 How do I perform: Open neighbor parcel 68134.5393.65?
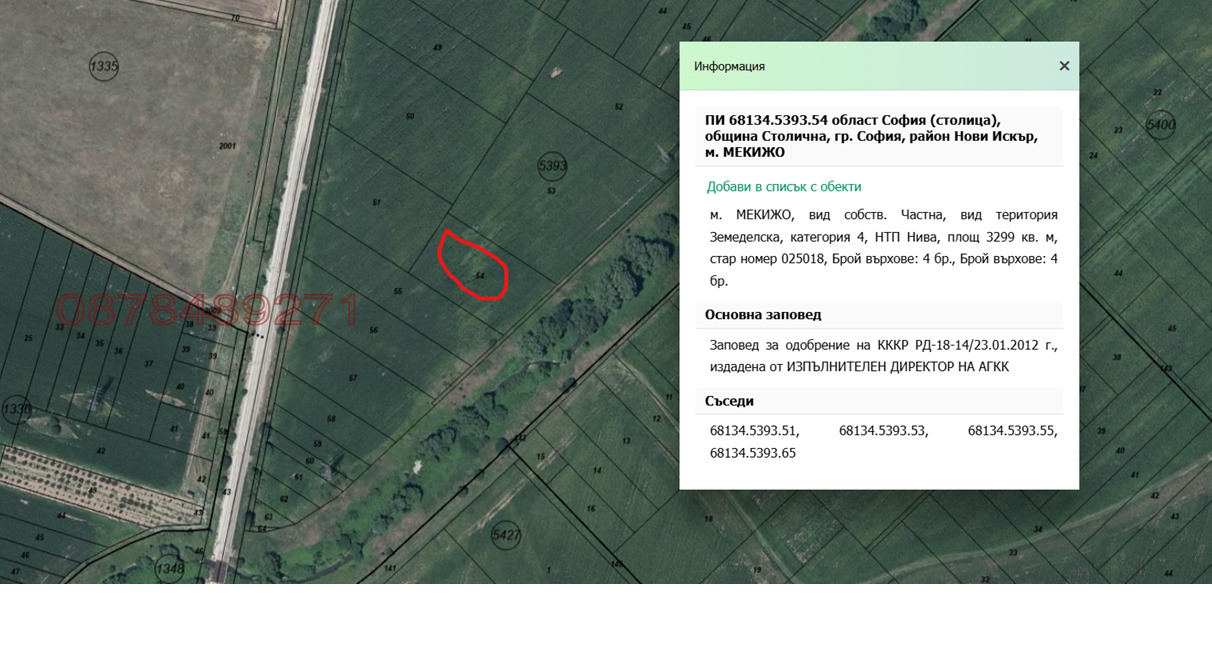pyautogui.click(x=753, y=453)
